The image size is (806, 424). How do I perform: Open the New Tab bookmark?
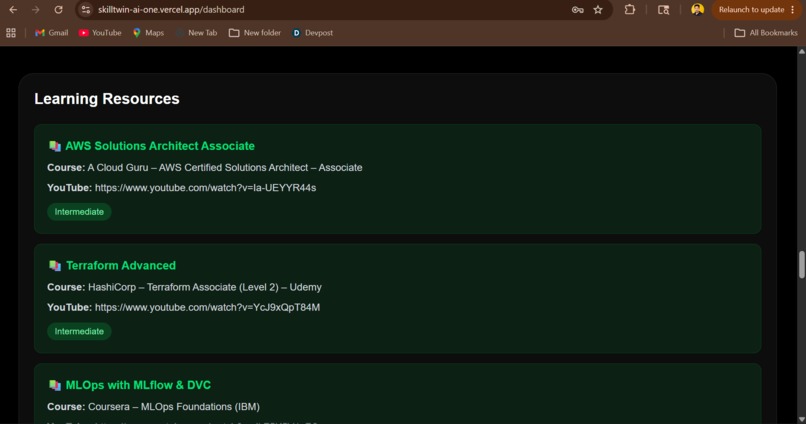pos(197,33)
